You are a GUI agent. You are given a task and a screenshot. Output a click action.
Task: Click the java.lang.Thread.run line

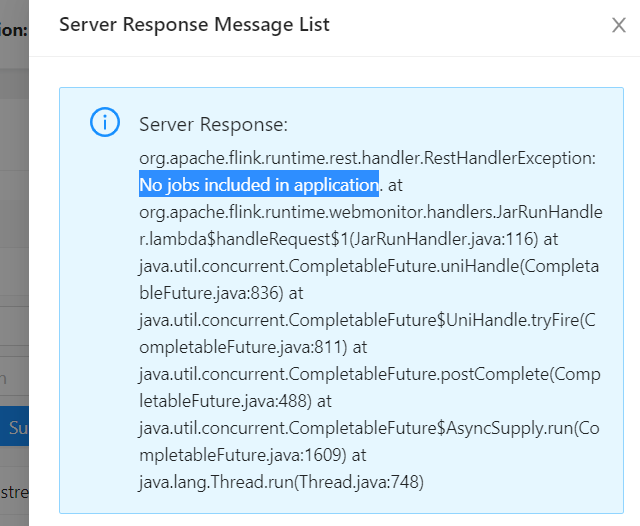tap(281, 482)
